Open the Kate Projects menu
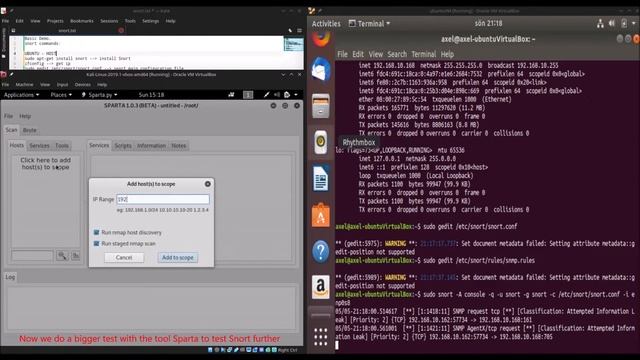The image size is (640, 360). point(55,21)
